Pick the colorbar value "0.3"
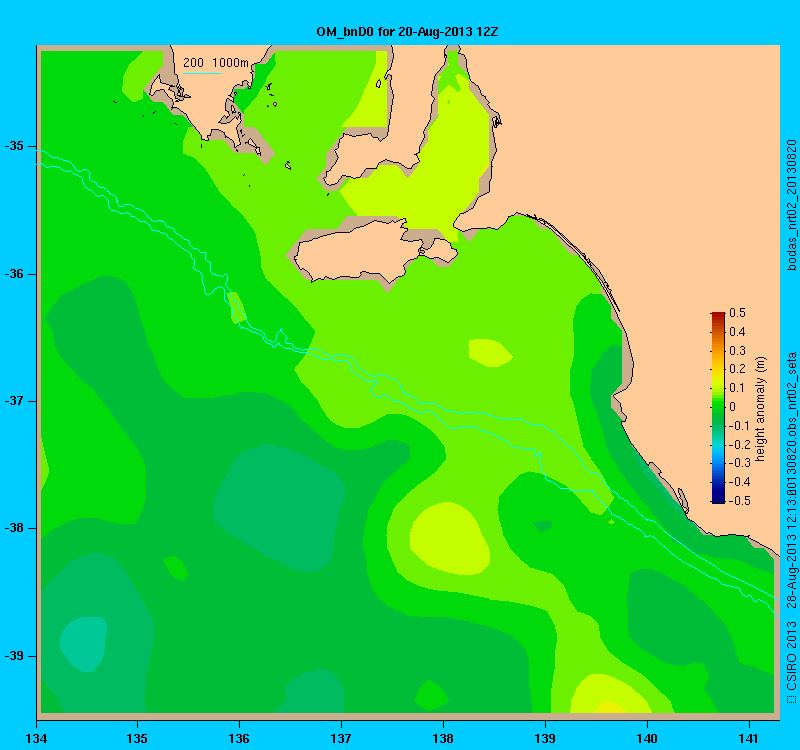Image resolution: width=800 pixels, height=750 pixels. tap(738, 351)
